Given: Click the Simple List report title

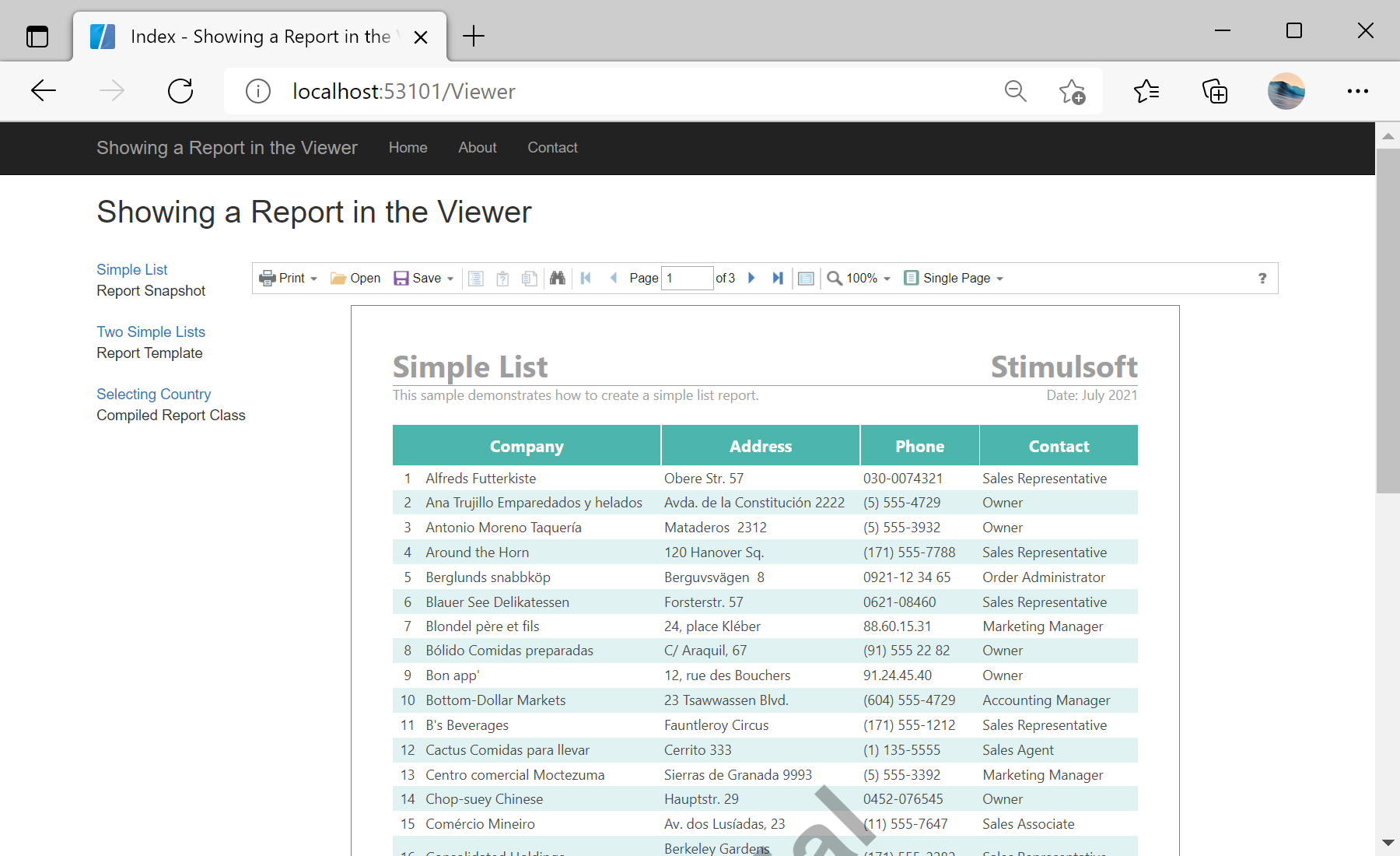Looking at the screenshot, I should click(x=470, y=367).
